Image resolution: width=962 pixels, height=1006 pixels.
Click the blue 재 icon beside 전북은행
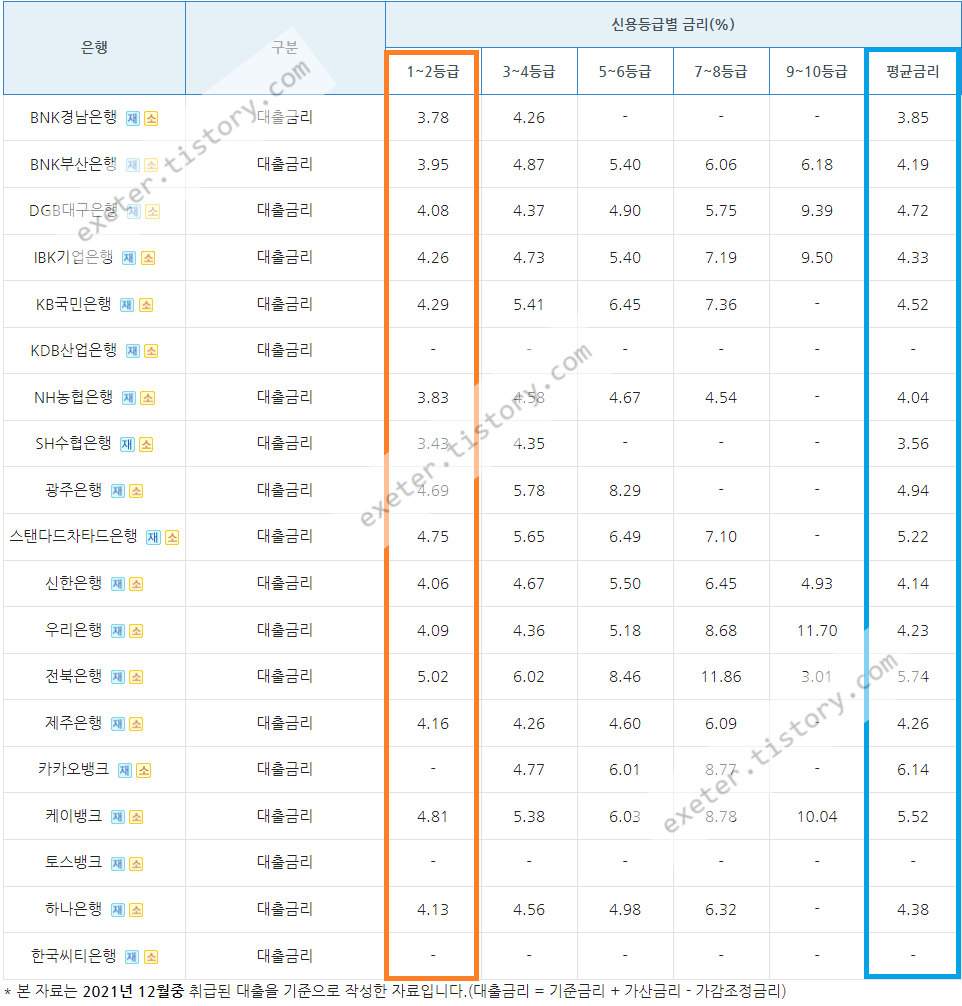[118, 677]
